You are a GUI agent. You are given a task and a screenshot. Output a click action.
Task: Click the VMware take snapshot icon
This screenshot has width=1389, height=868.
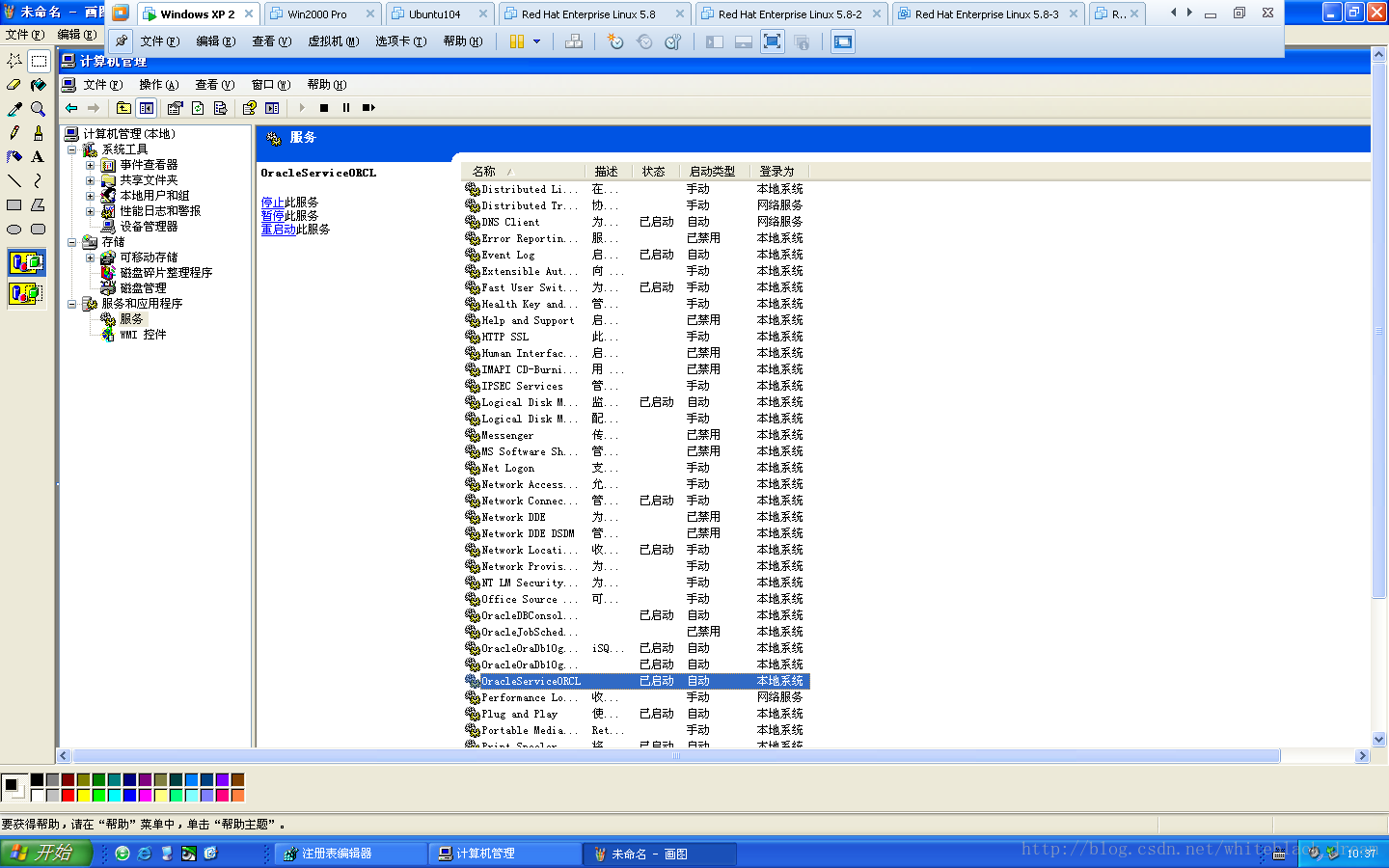[615, 41]
